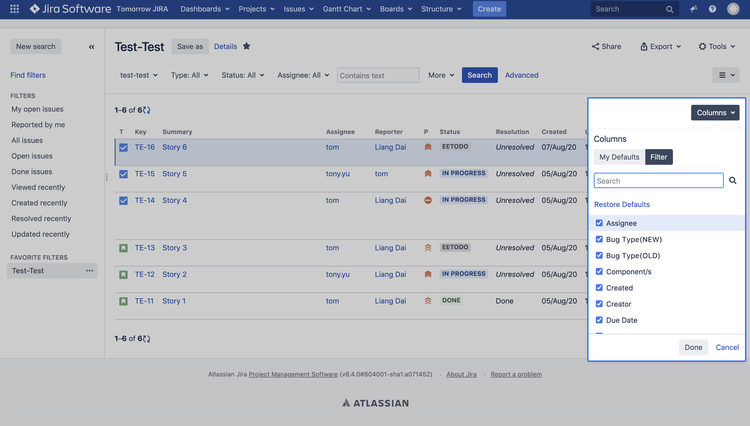Screen dimensions: 750x426
Task: Click the refresh results icon at top
Action: tap(147, 111)
